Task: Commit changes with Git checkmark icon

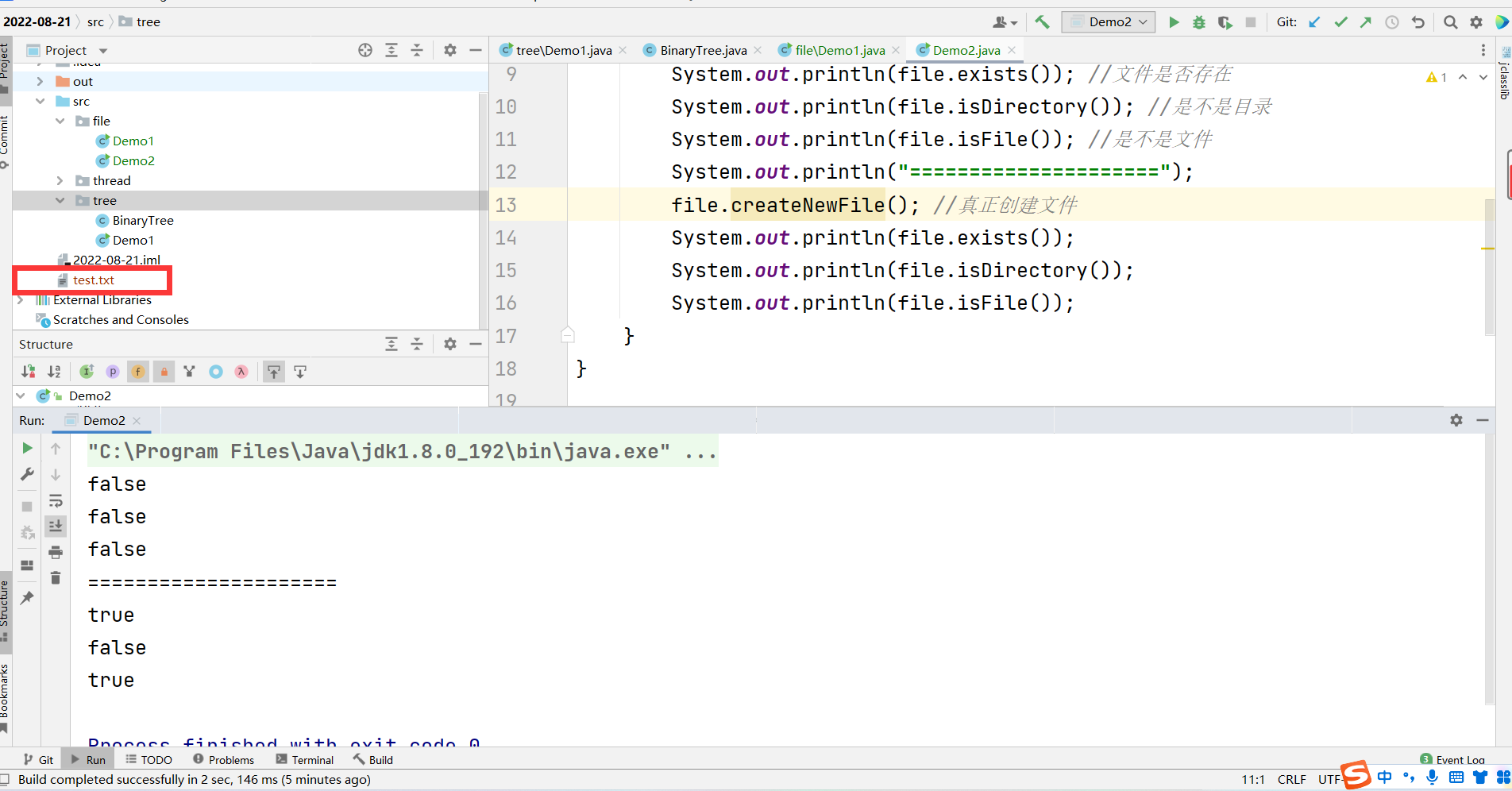Action: [1340, 22]
